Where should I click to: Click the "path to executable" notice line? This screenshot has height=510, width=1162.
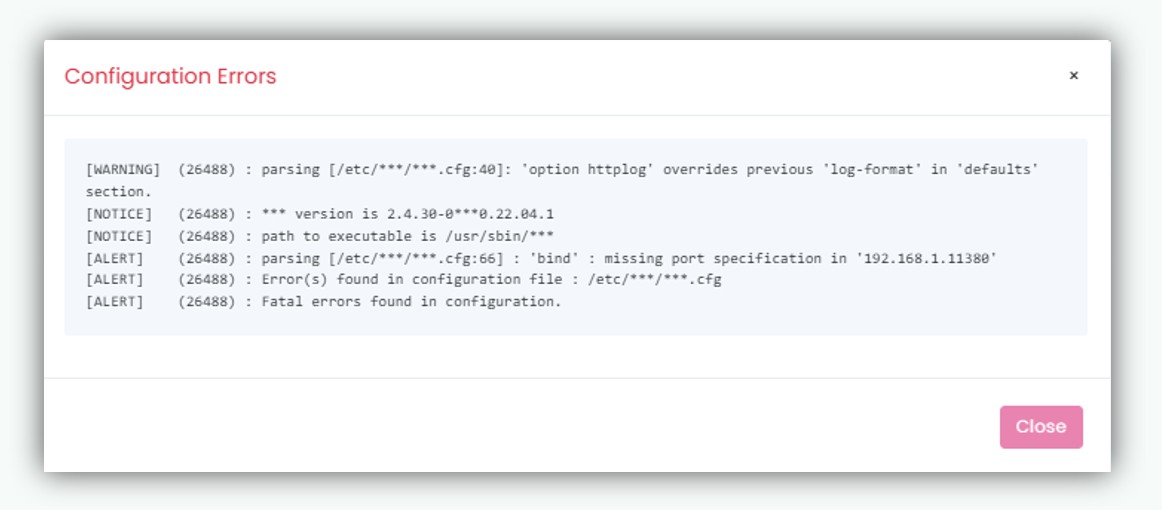click(408, 236)
